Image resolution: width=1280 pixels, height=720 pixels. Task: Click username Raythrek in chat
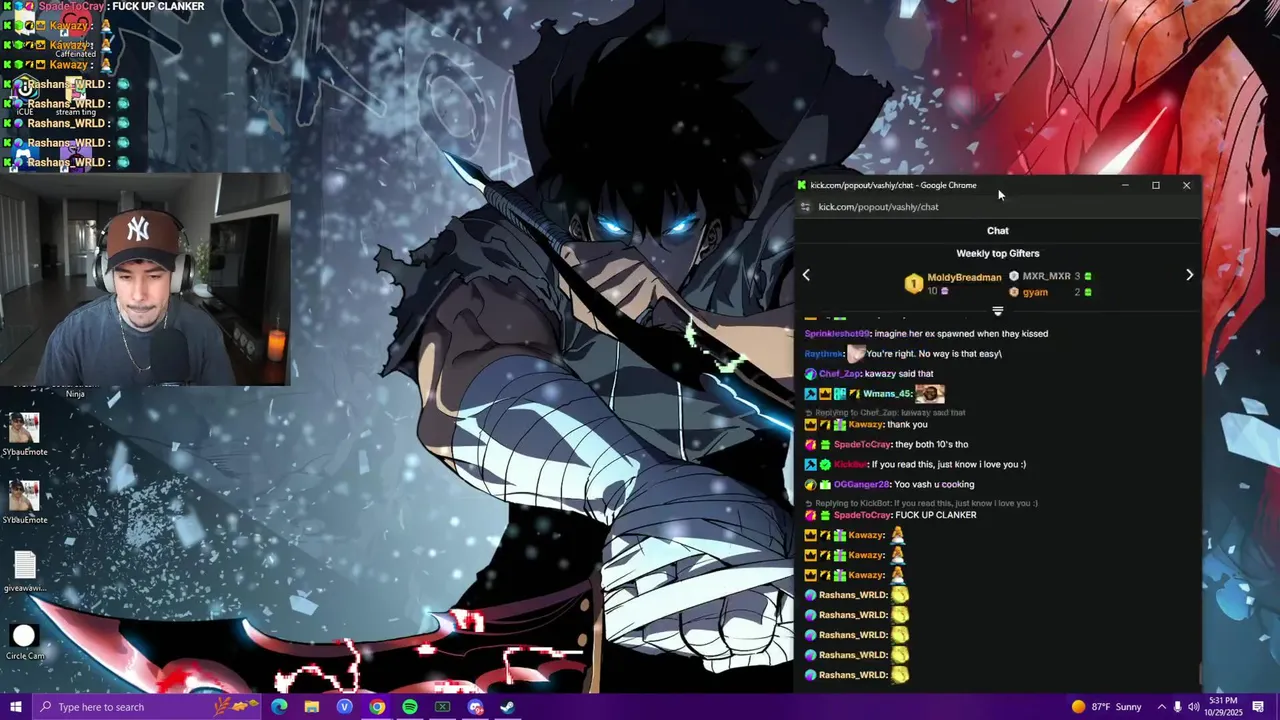coord(824,354)
